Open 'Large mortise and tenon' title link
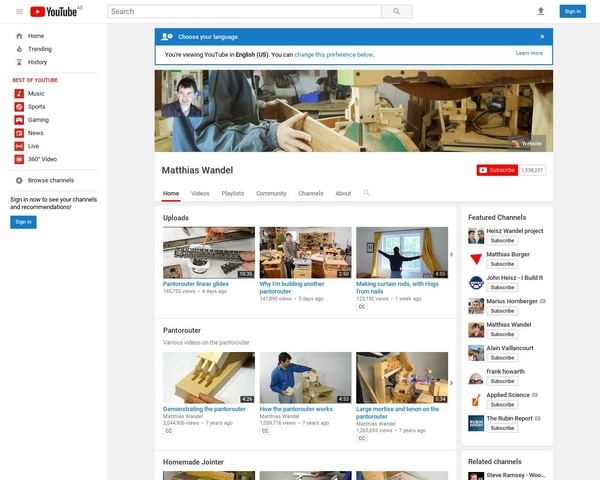The image size is (600, 480). (398, 413)
